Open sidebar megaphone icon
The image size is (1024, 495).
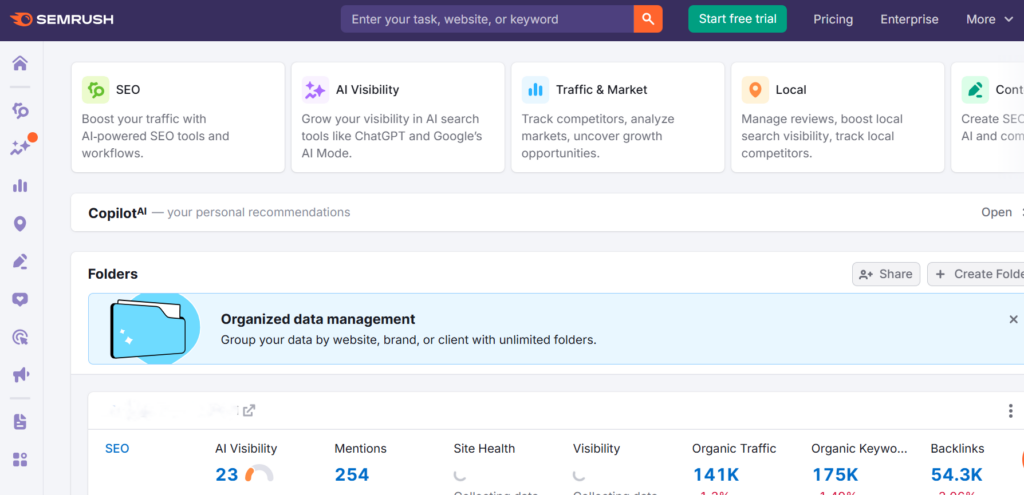coord(20,375)
